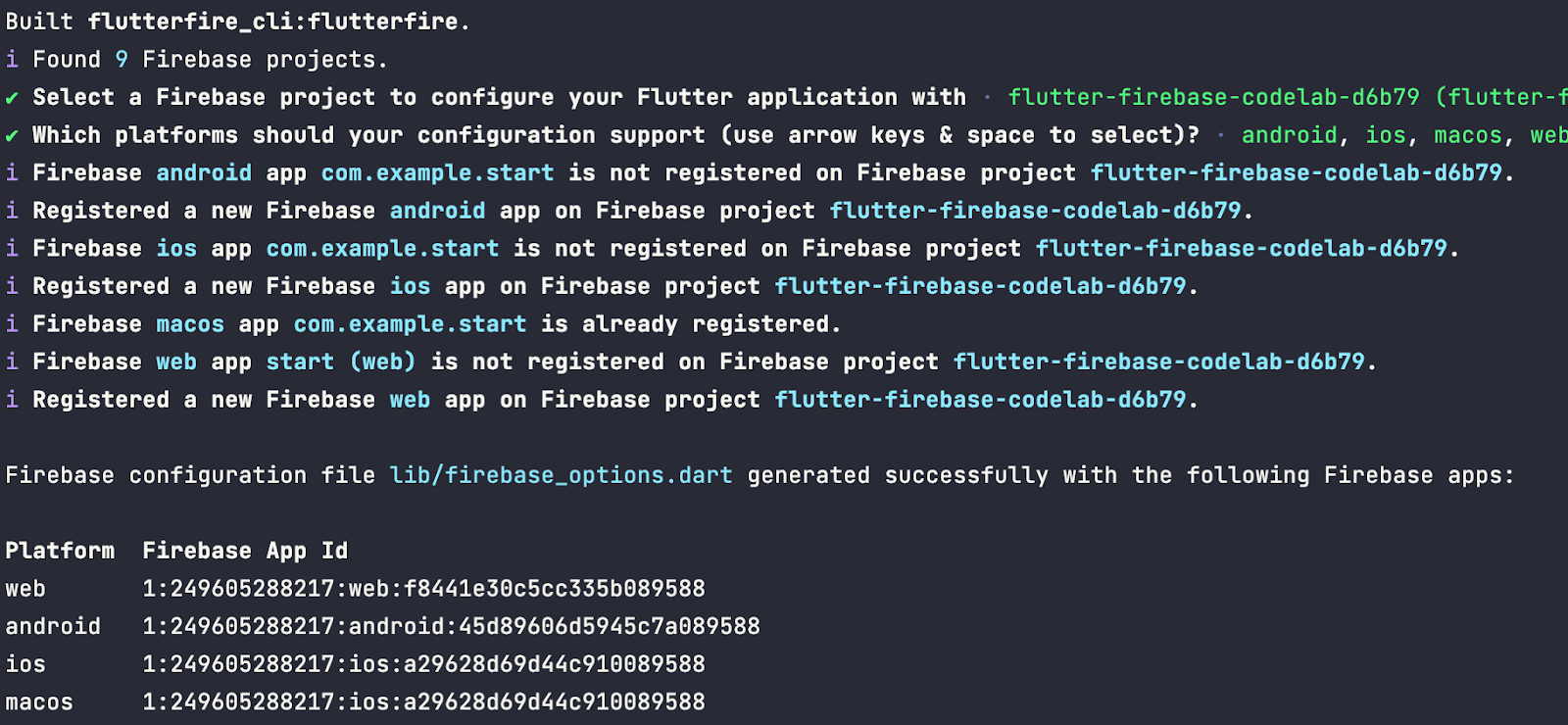Viewport: 1568px width, 725px height.
Task: Click info marker before "Registered a new Firebase android"
Action: pyautogui.click(x=12, y=211)
